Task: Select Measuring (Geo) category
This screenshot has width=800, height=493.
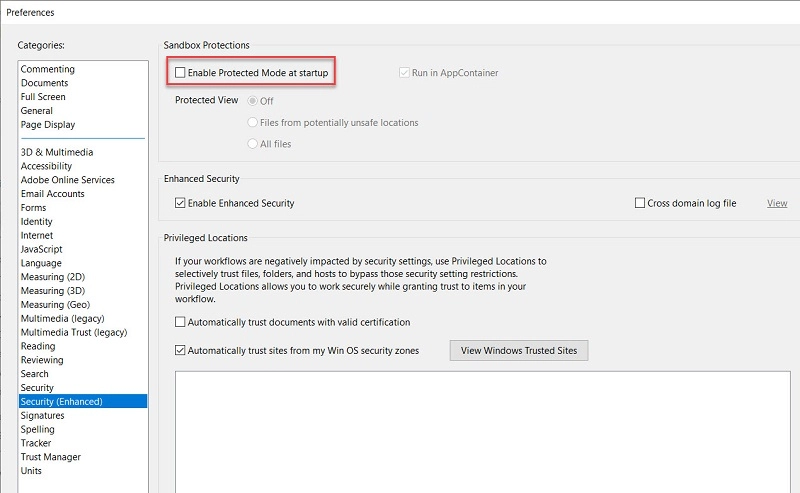Action: [55, 305]
